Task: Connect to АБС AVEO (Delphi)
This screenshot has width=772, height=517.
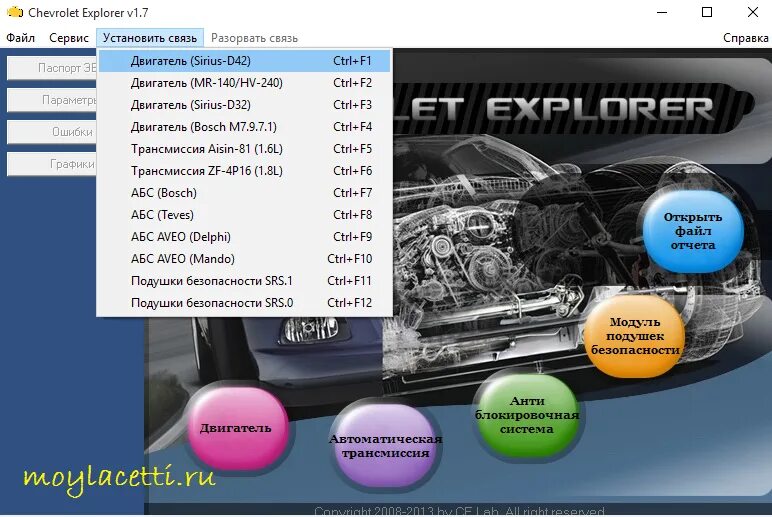Action: click(x=245, y=237)
